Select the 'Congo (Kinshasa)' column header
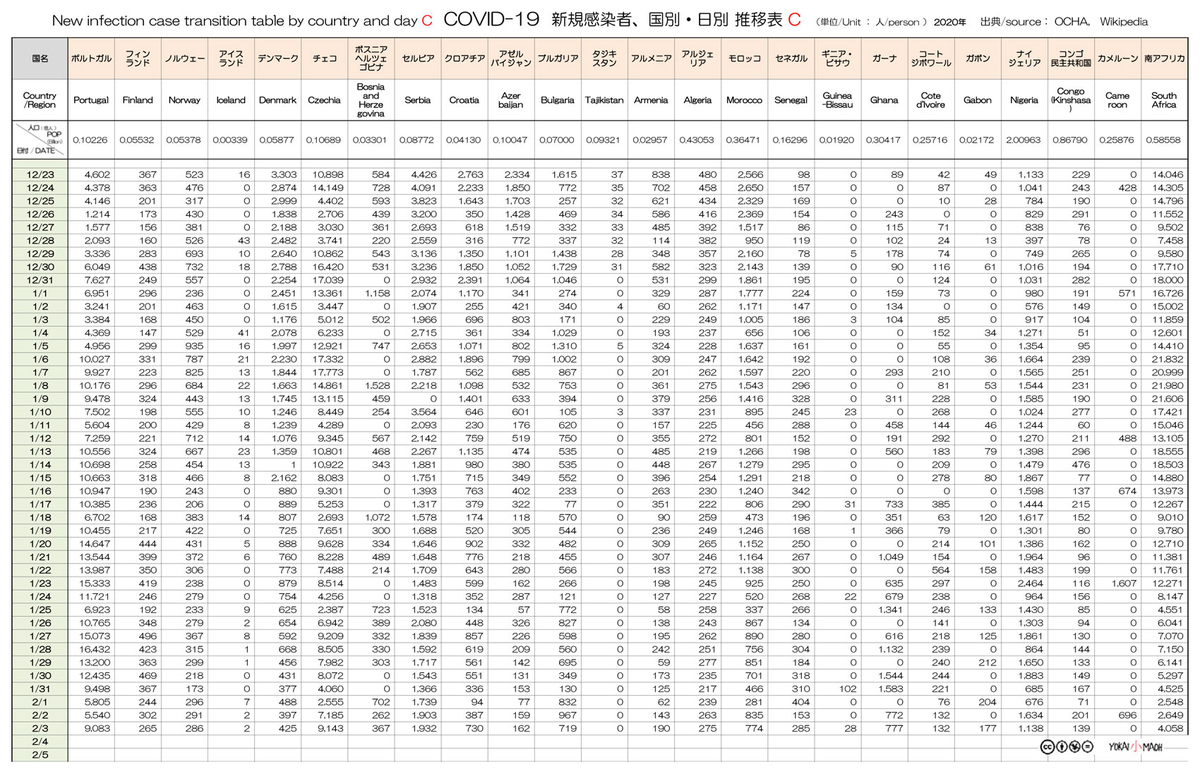1200x769 pixels. click(1070, 101)
